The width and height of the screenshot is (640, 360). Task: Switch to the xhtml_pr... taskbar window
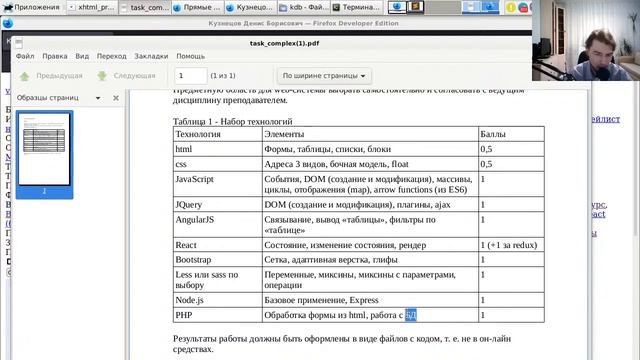tap(92, 7)
